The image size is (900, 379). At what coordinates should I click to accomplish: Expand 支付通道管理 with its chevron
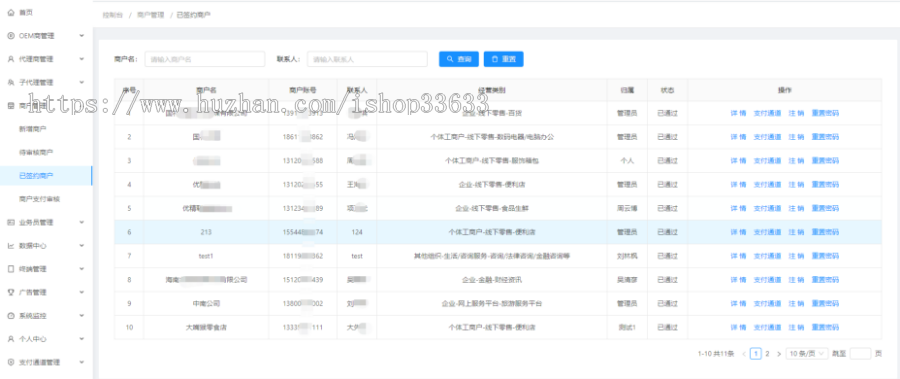82,362
